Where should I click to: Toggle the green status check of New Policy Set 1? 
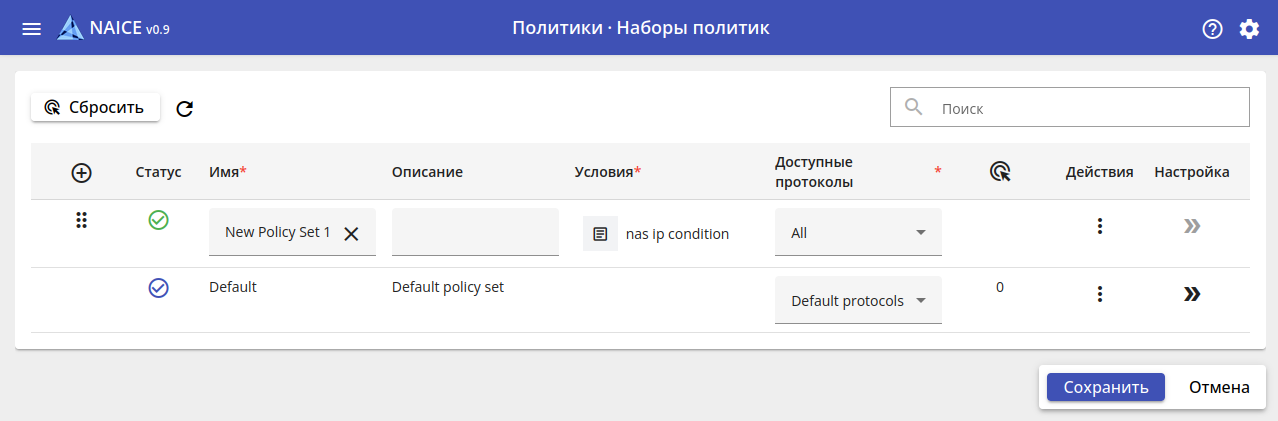point(158,220)
